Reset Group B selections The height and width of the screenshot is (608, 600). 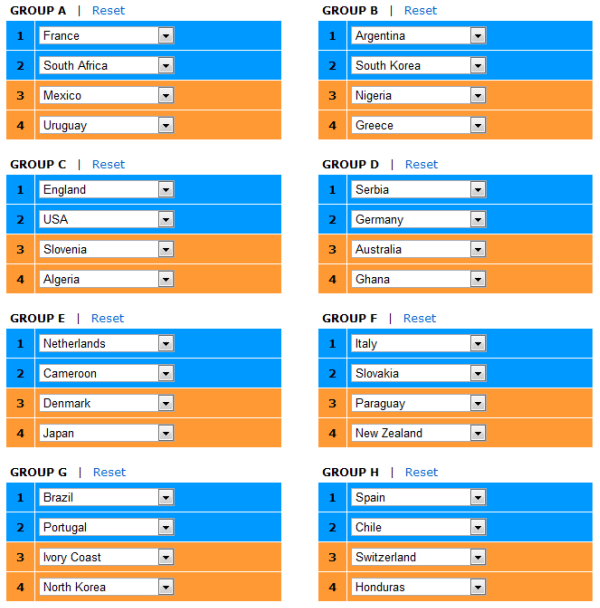click(420, 10)
